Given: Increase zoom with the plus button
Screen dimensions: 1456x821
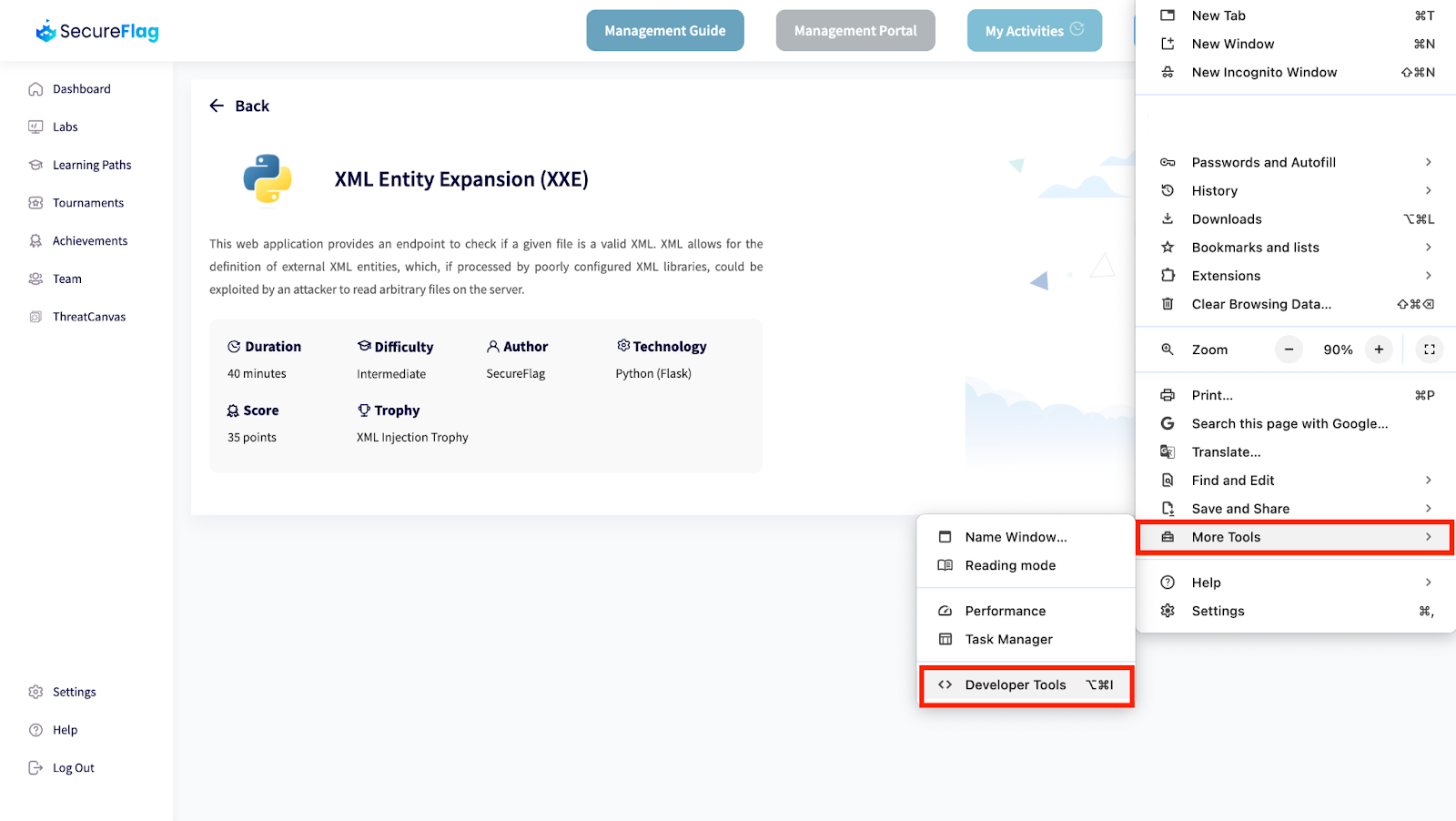Looking at the screenshot, I should 1379,350.
